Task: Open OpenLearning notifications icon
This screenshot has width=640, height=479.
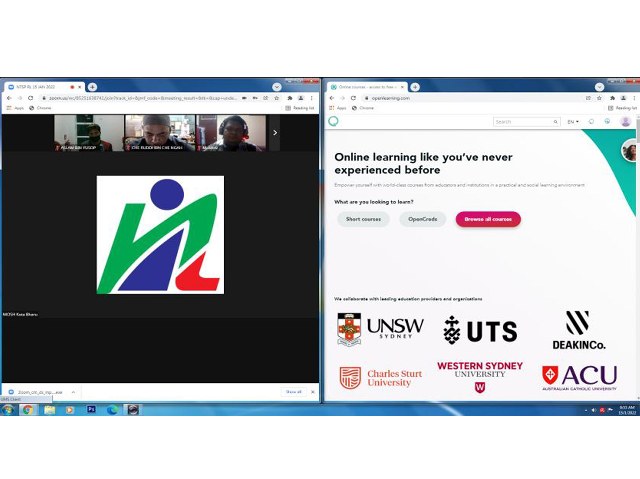Action: [x=607, y=121]
